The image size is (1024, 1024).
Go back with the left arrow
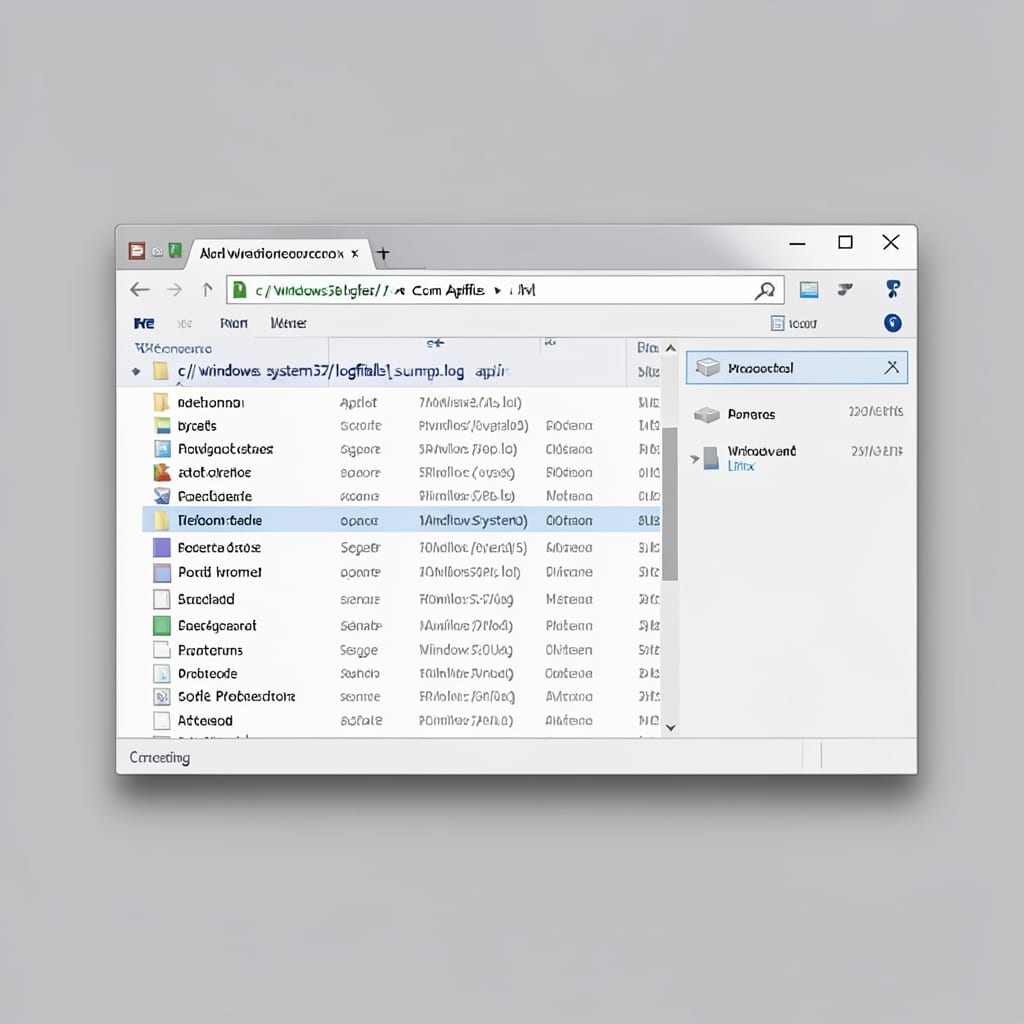pos(140,289)
